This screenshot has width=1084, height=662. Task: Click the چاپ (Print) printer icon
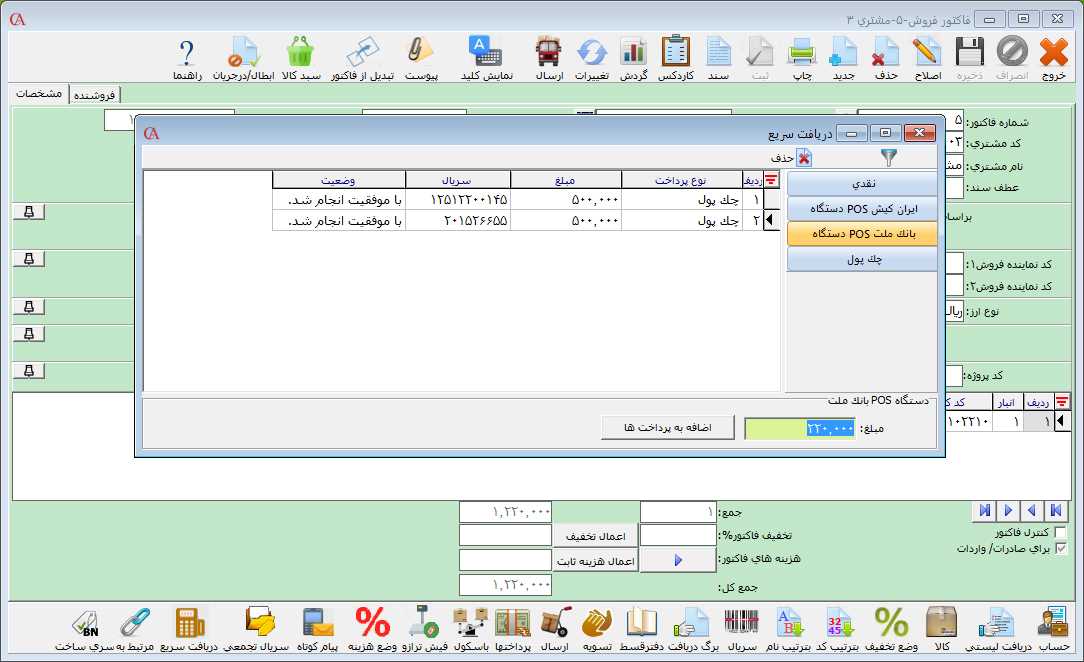click(x=802, y=57)
